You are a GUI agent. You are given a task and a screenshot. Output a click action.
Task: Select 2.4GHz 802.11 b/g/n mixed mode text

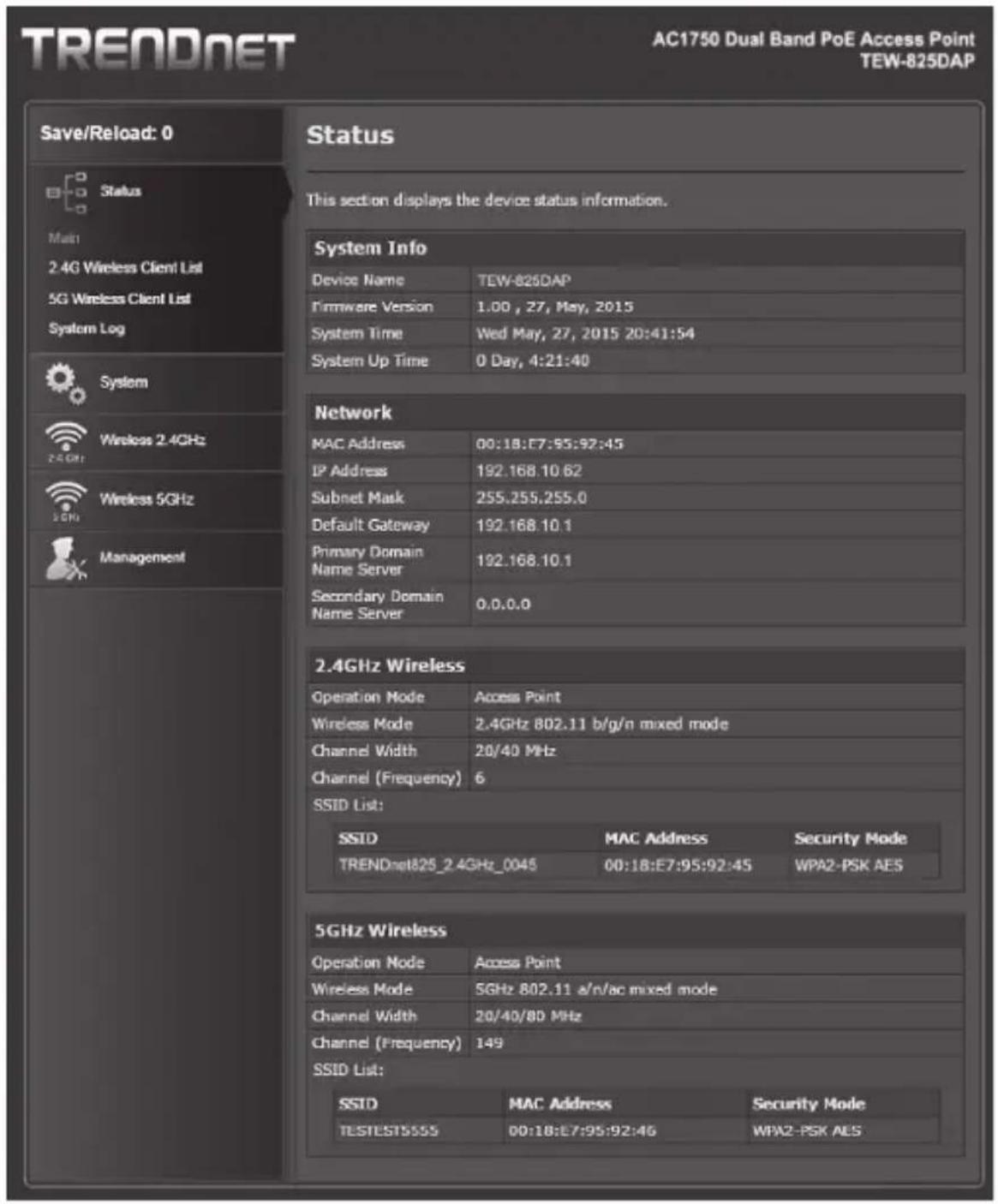coord(601,724)
